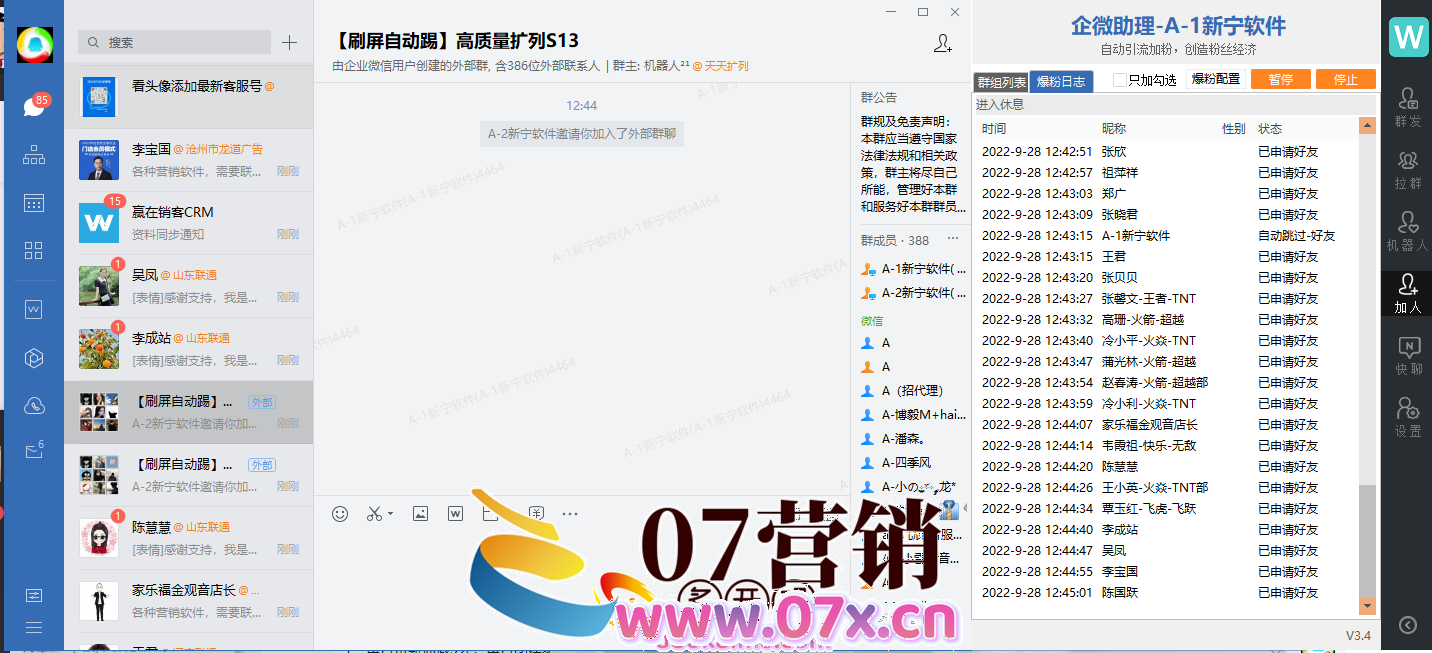
Task: Click the W file-style icon in left sidebar
Action: 34,310
